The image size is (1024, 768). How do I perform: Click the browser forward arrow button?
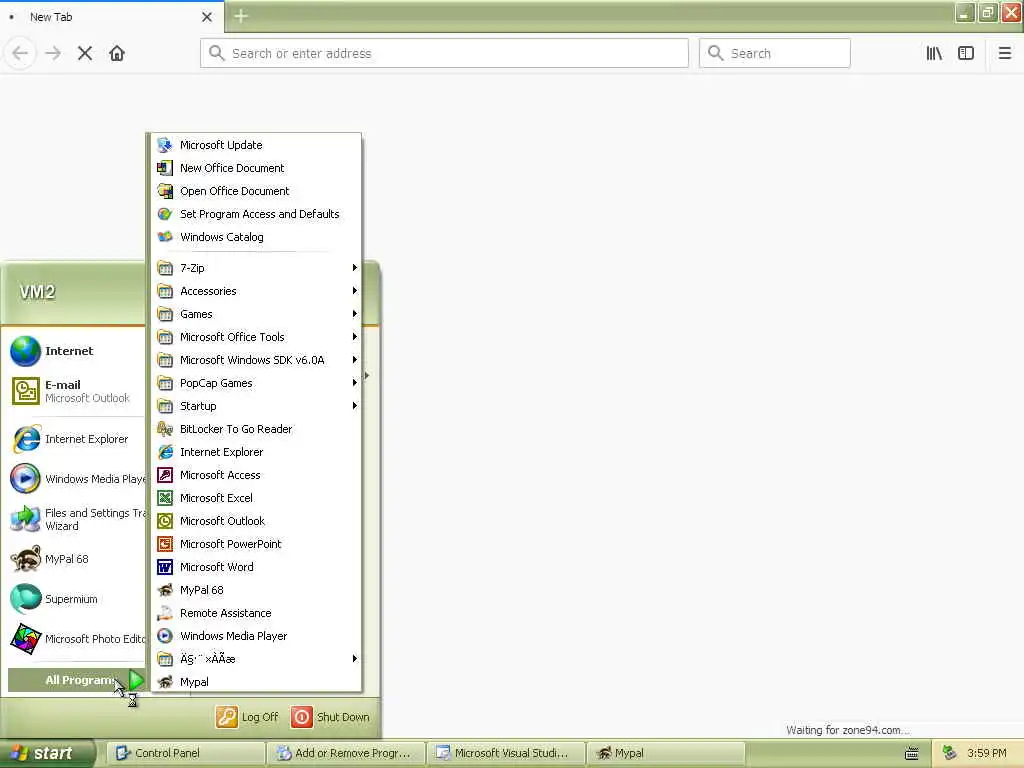click(x=53, y=53)
